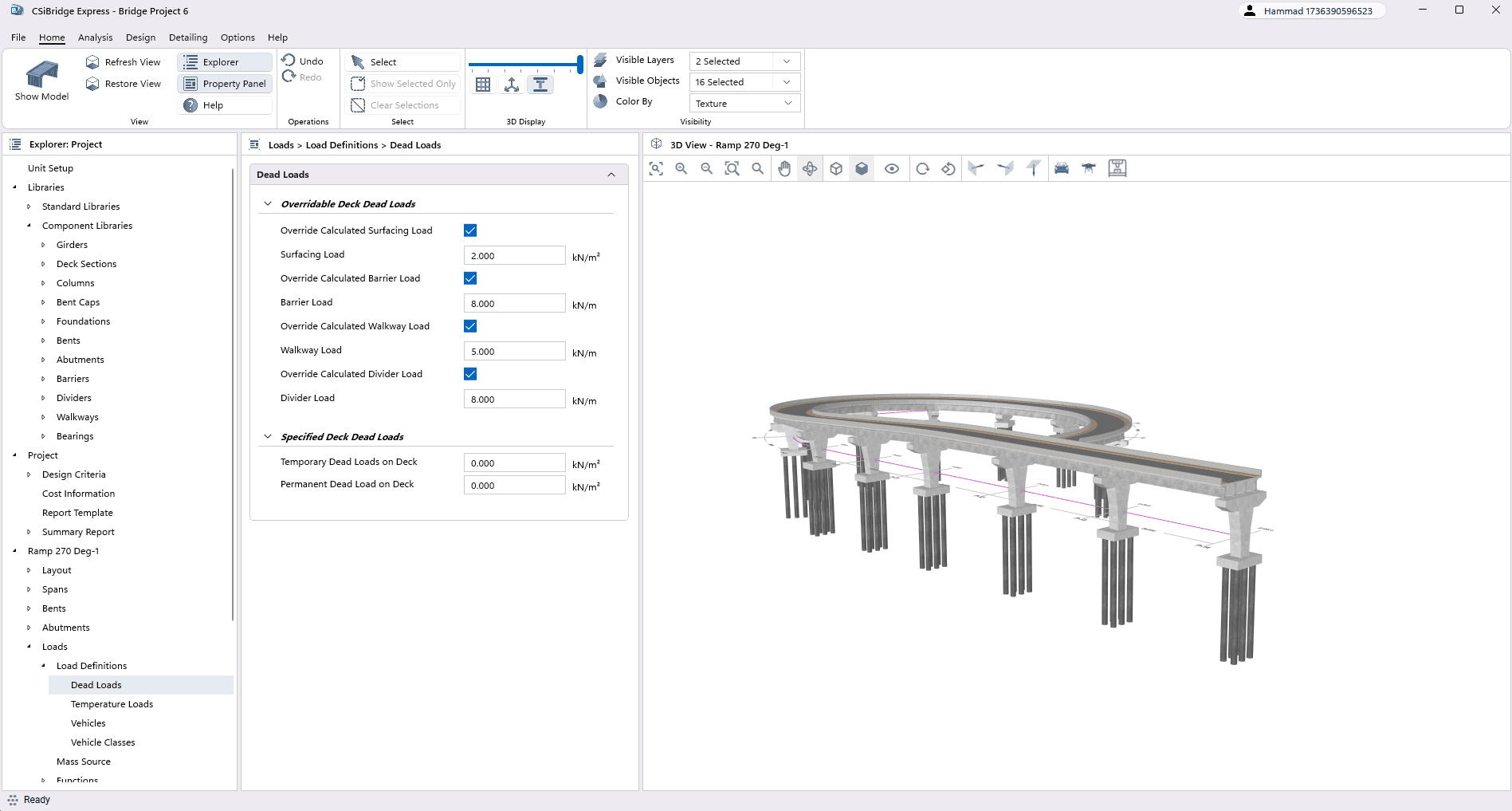This screenshot has height=811, width=1512.
Task: Click the eye view icon
Action: tap(892, 168)
